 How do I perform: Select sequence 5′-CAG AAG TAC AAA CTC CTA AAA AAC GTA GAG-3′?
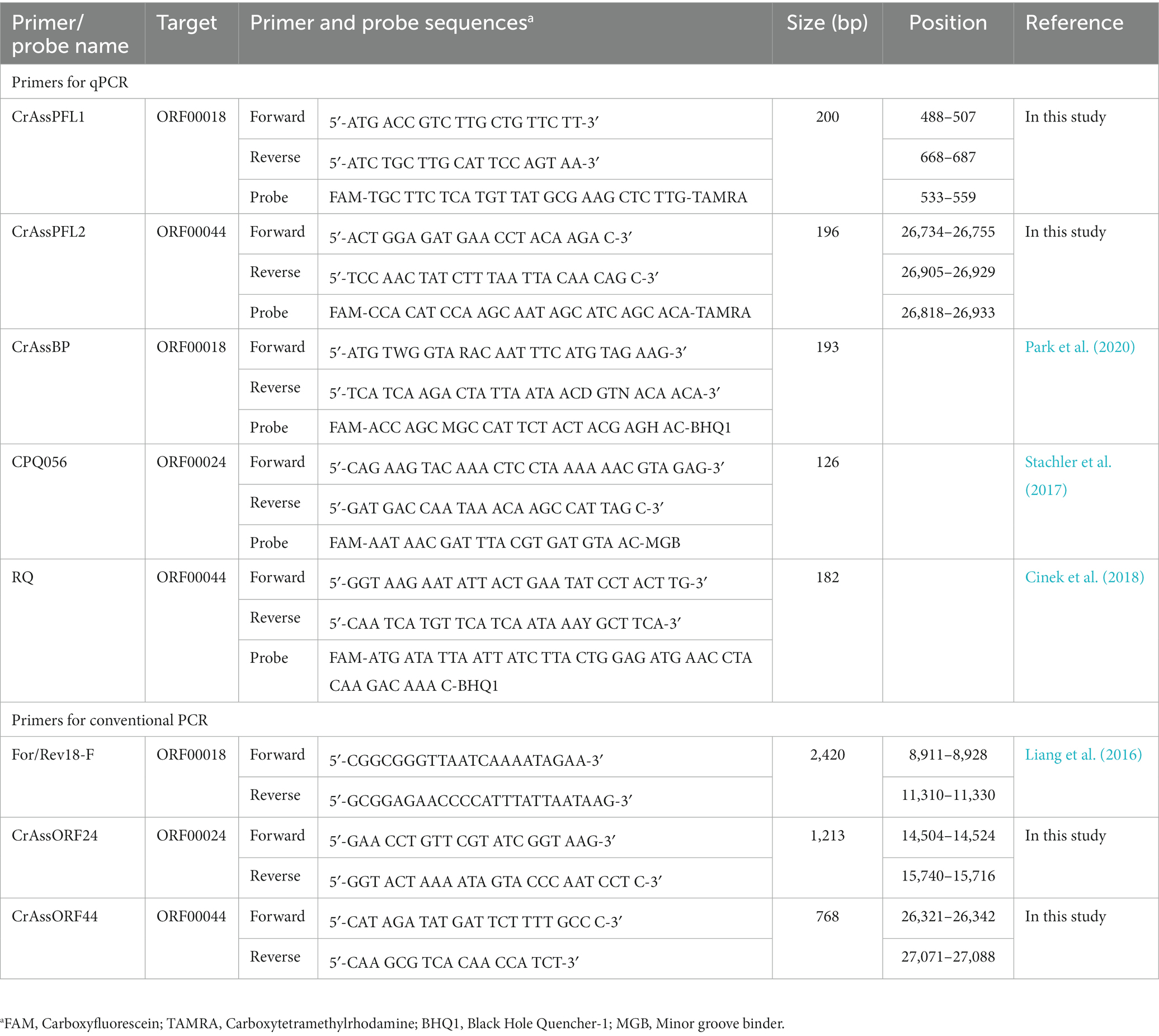coord(526,468)
